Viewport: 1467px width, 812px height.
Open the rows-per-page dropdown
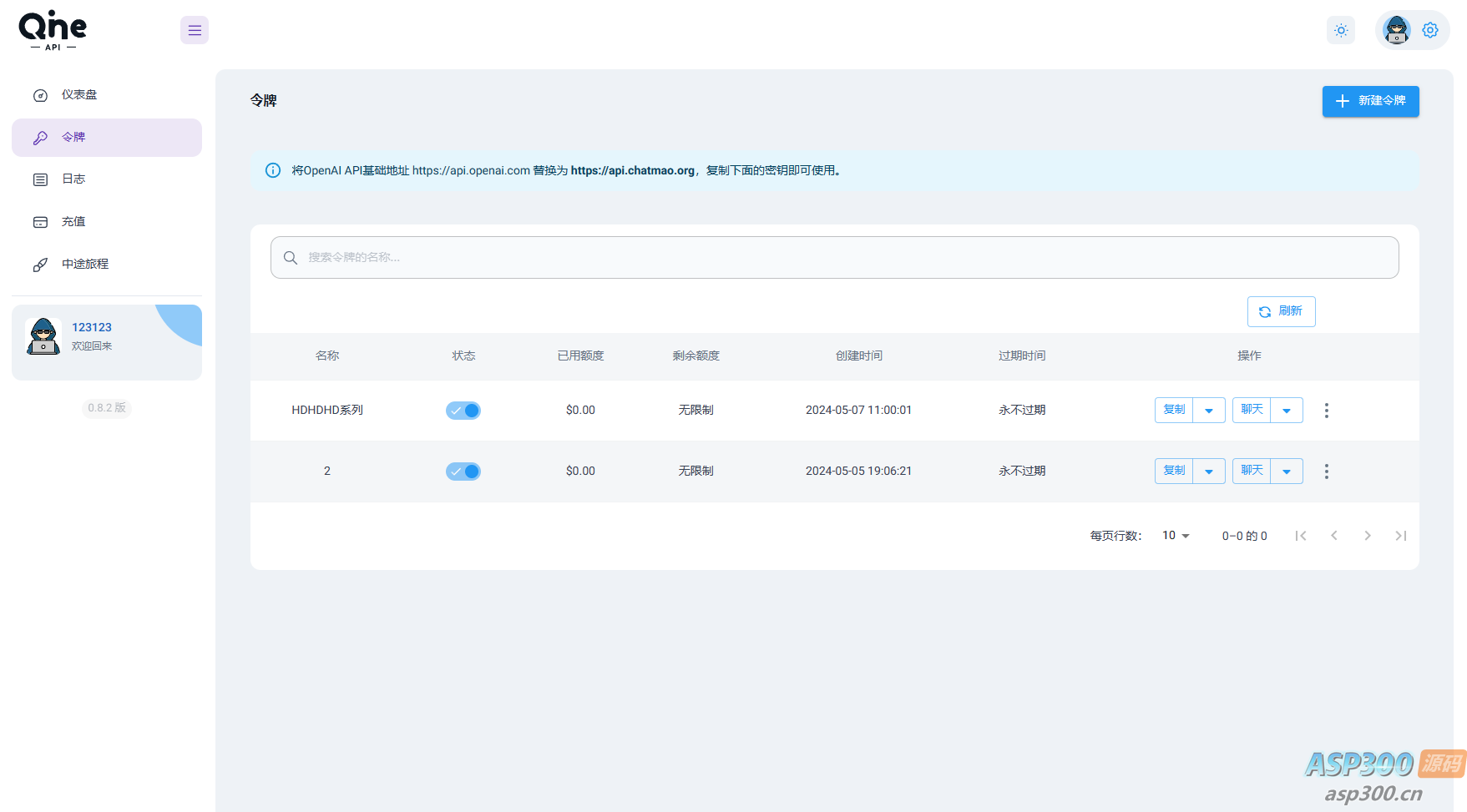1176,536
